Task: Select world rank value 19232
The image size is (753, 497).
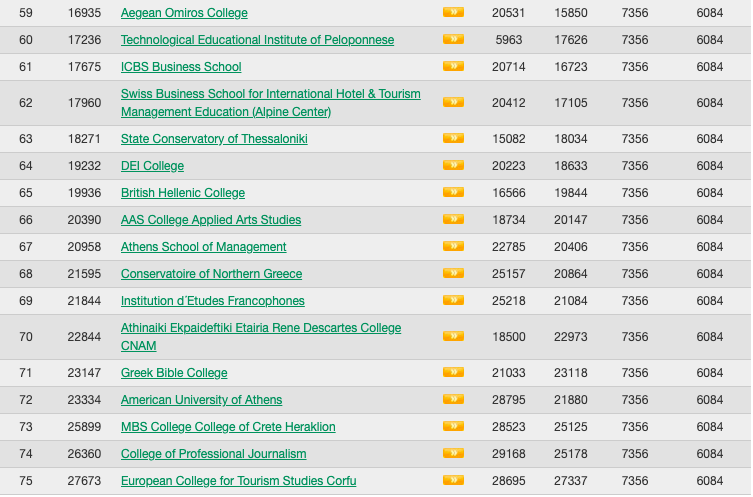Action: coord(85,166)
